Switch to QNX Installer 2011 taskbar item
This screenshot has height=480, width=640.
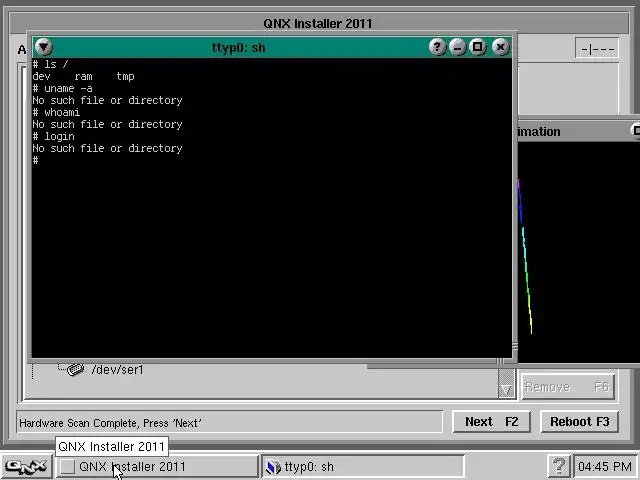click(157, 466)
